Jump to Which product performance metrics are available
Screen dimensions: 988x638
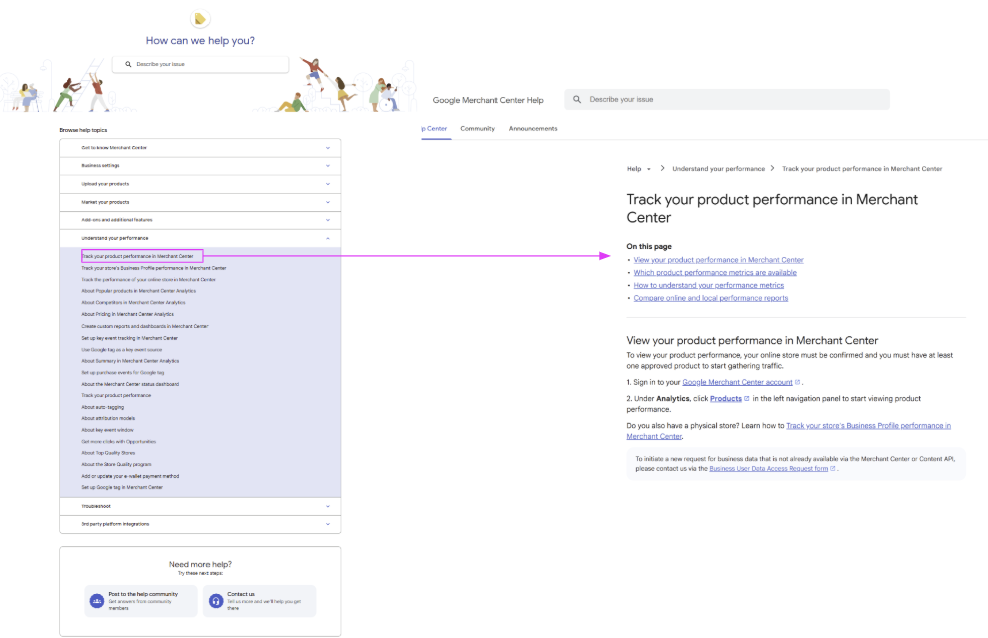point(715,273)
